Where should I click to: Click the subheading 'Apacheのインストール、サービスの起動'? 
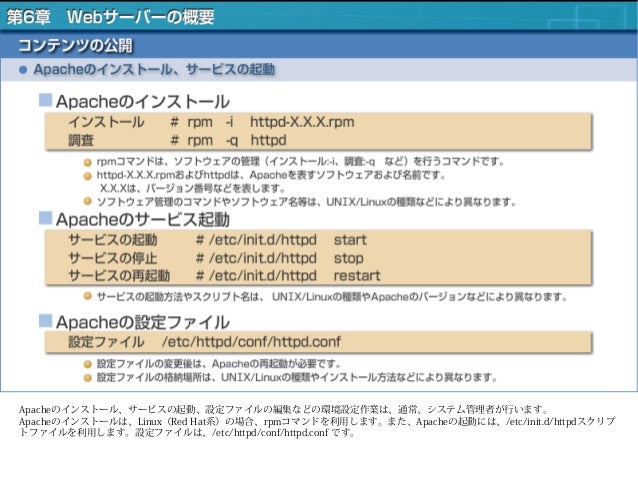pyautogui.click(x=154, y=70)
